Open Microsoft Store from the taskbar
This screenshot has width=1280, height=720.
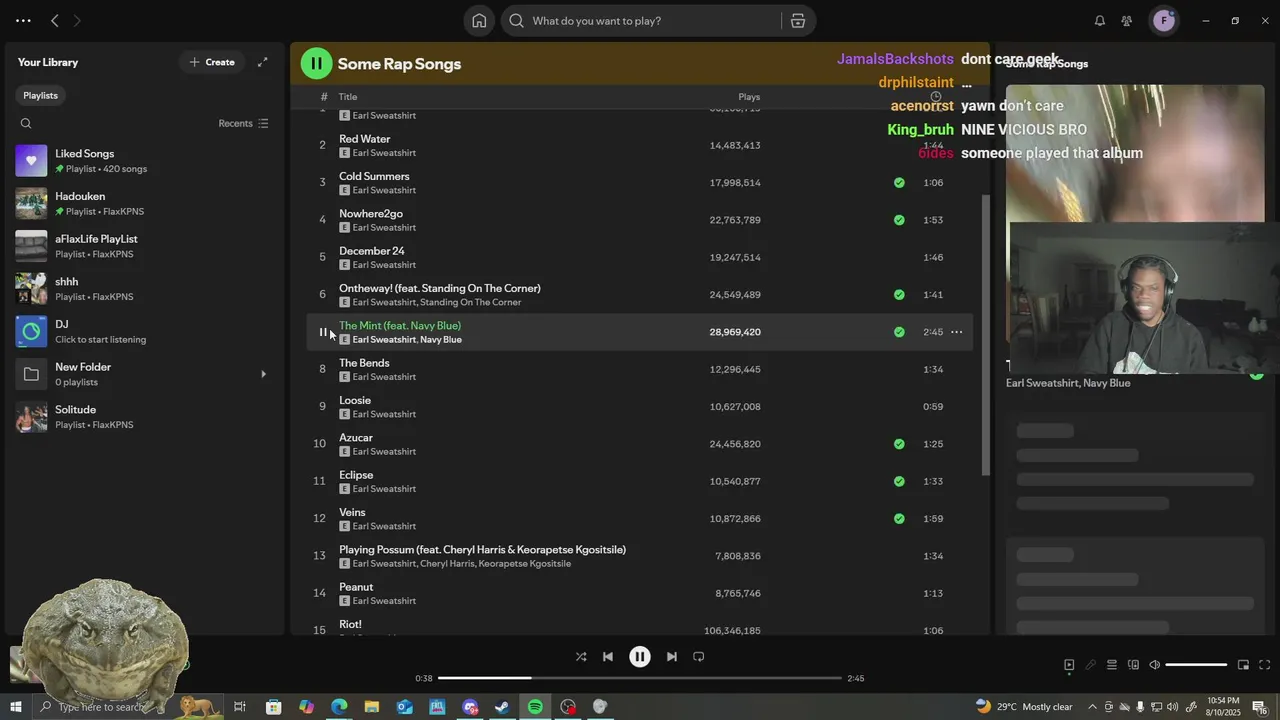[x=273, y=707]
